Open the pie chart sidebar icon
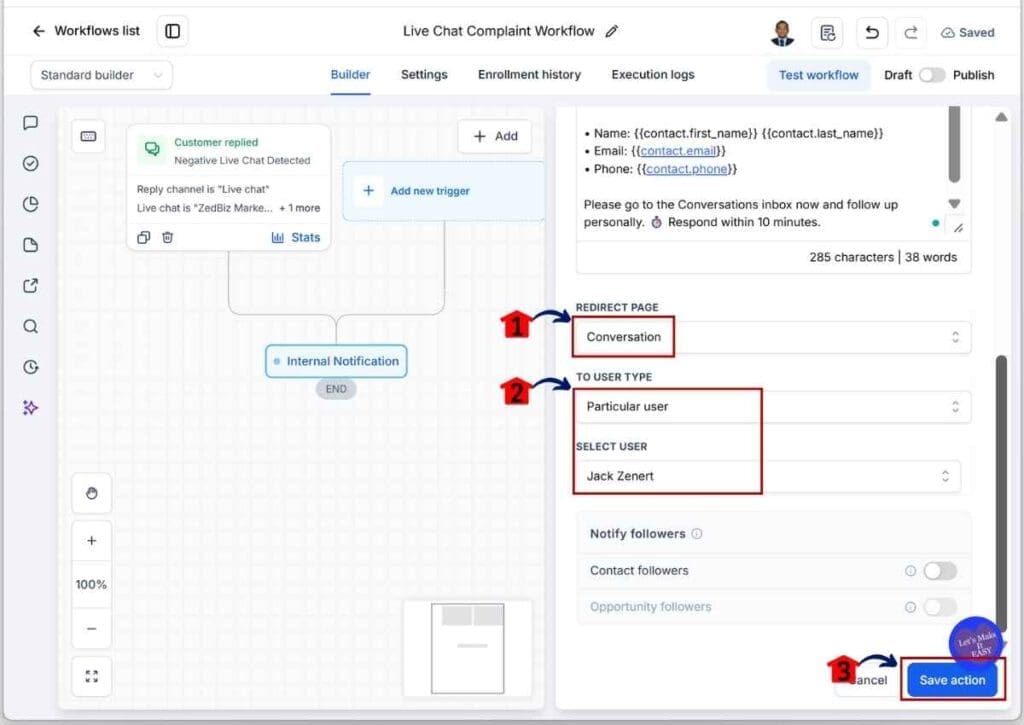Image resolution: width=1024 pixels, height=725 pixels. tap(31, 204)
